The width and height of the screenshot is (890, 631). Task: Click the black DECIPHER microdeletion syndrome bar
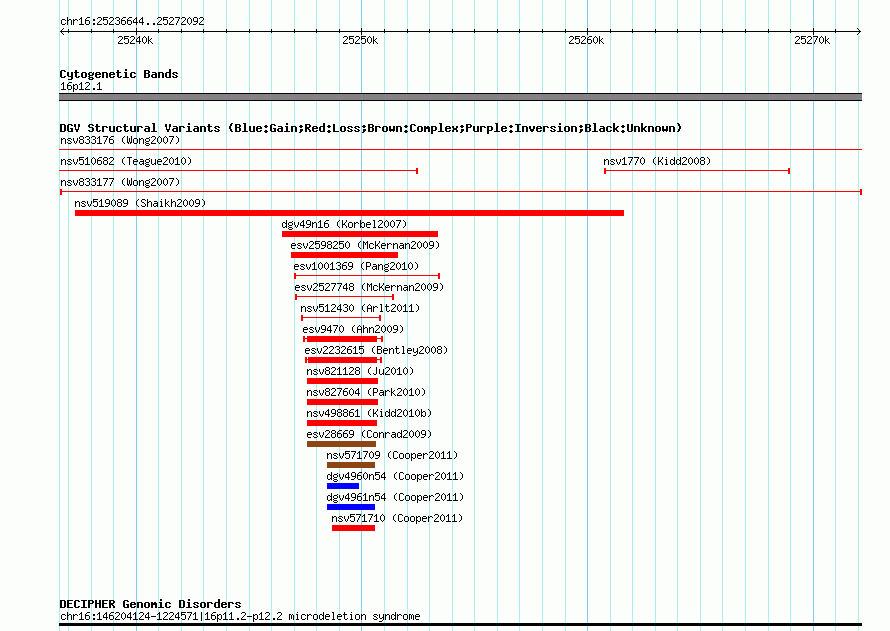tap(460, 625)
